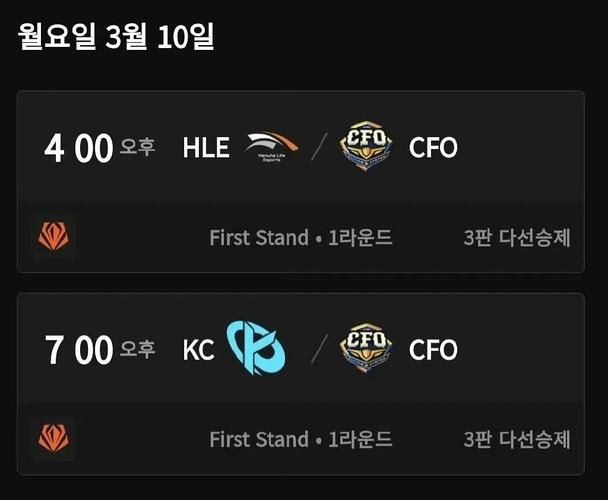Click the 1라운드 round label in HLE match
Image resolution: width=608 pixels, height=500 pixels.
[360, 238]
